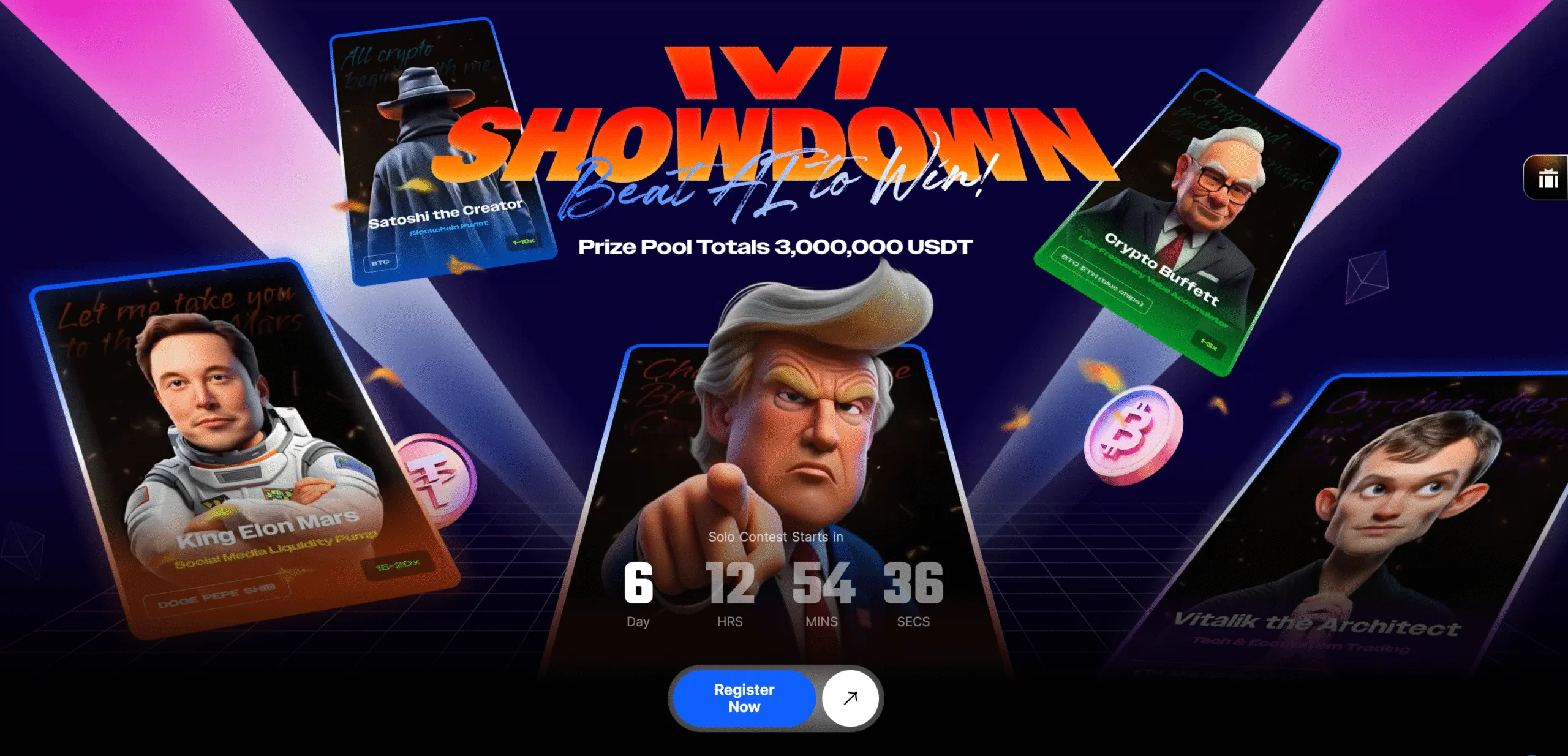
Task: Click the DOGE PEPE SHIB tag
Action: point(216,596)
